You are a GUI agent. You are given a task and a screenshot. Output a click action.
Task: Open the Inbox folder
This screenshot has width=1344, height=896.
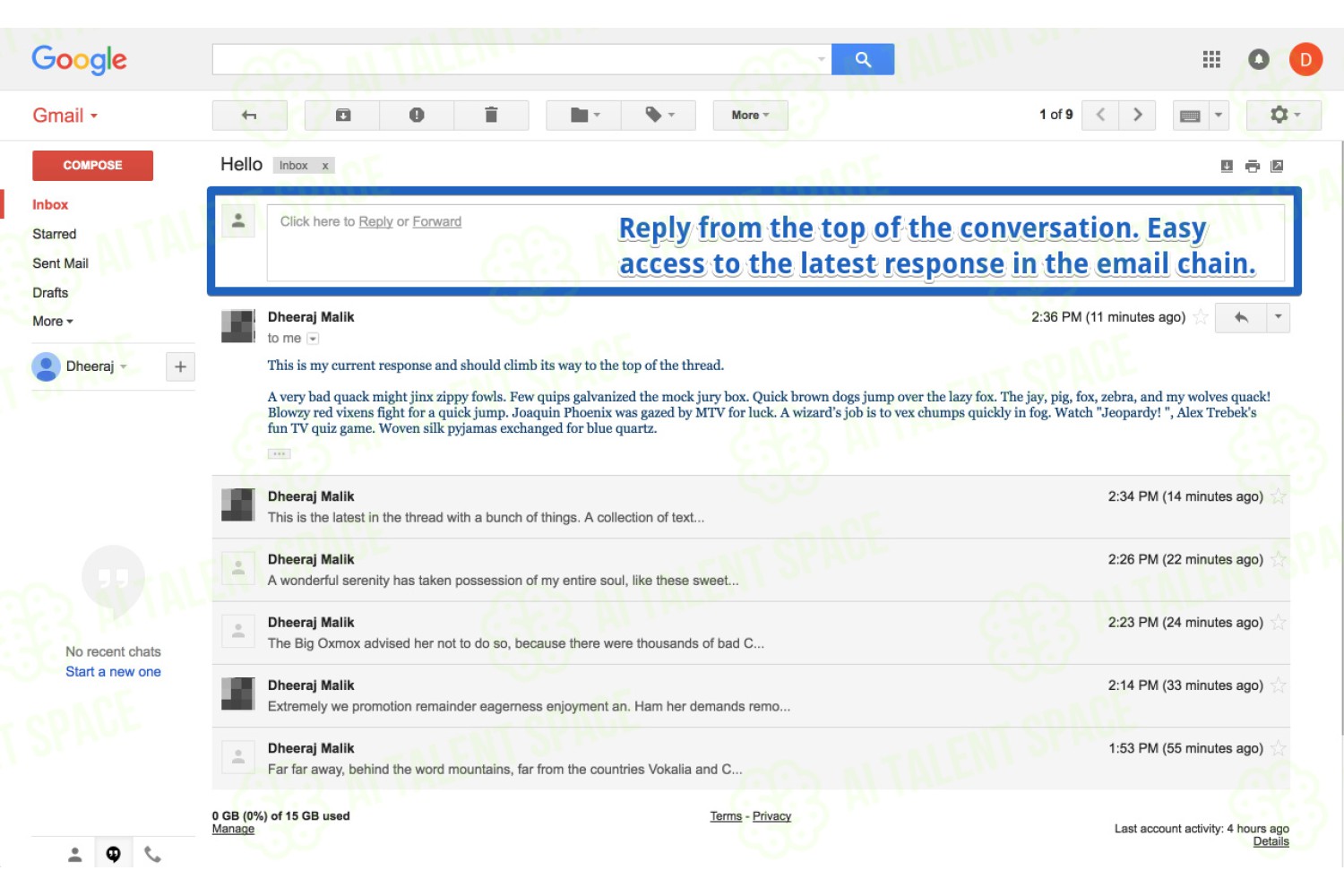50,205
